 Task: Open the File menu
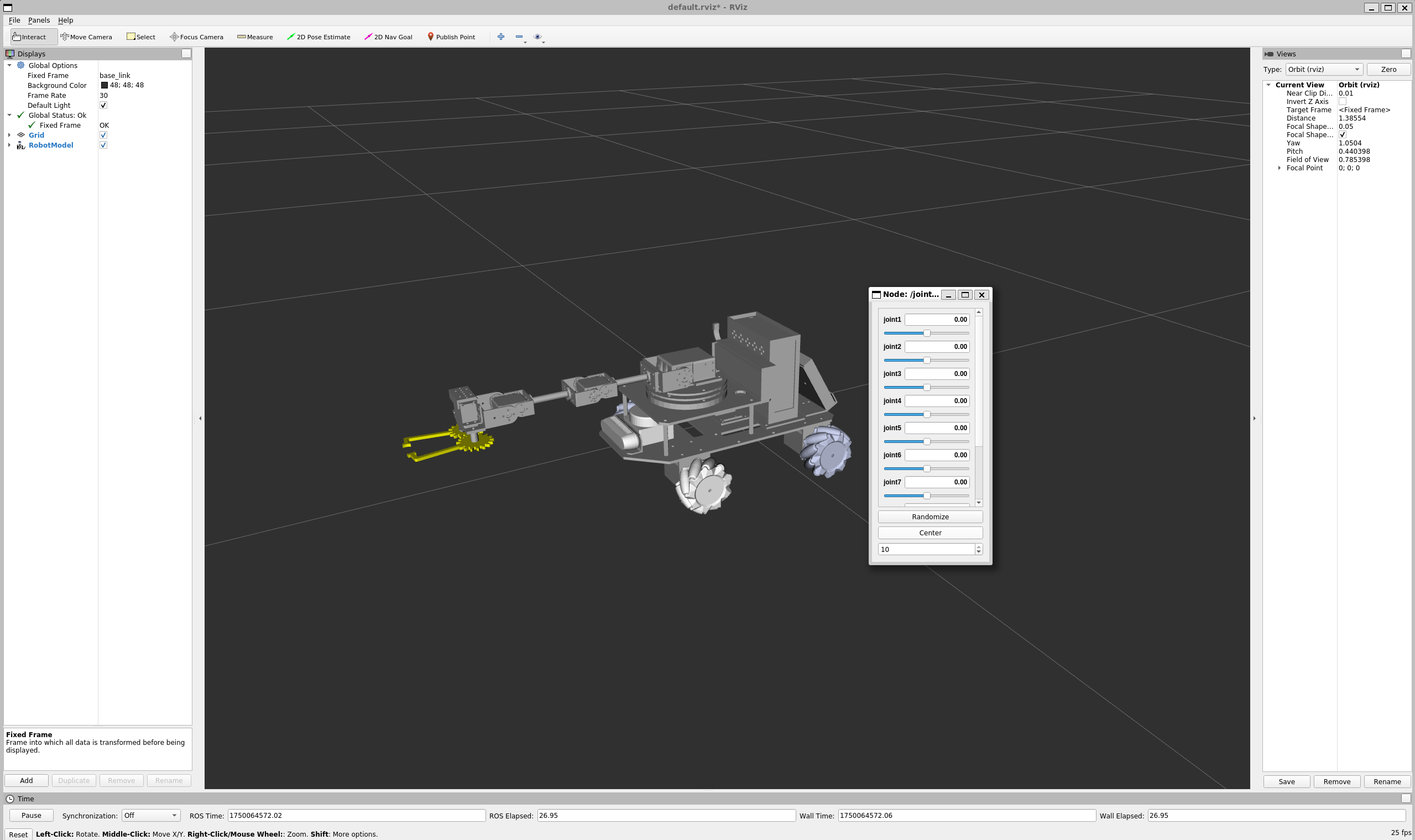(x=14, y=20)
